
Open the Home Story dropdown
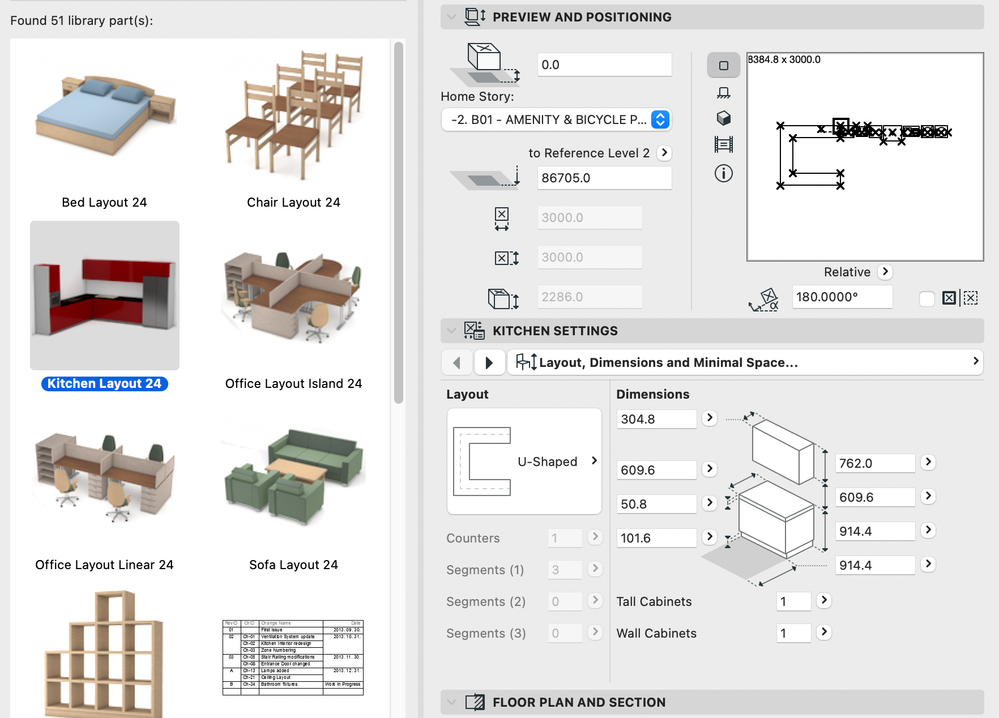[556, 120]
